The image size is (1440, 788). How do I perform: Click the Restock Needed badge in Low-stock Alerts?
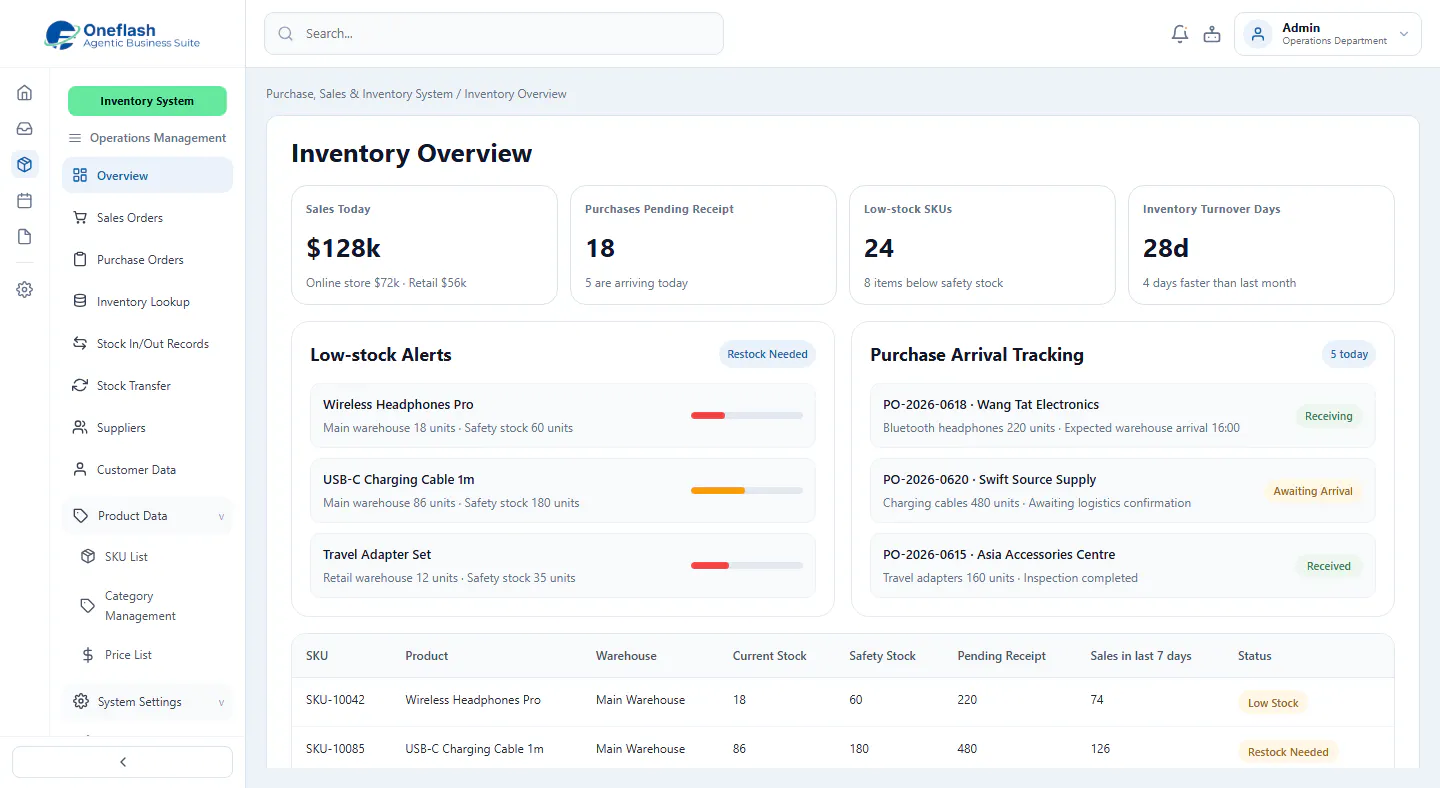pos(767,354)
